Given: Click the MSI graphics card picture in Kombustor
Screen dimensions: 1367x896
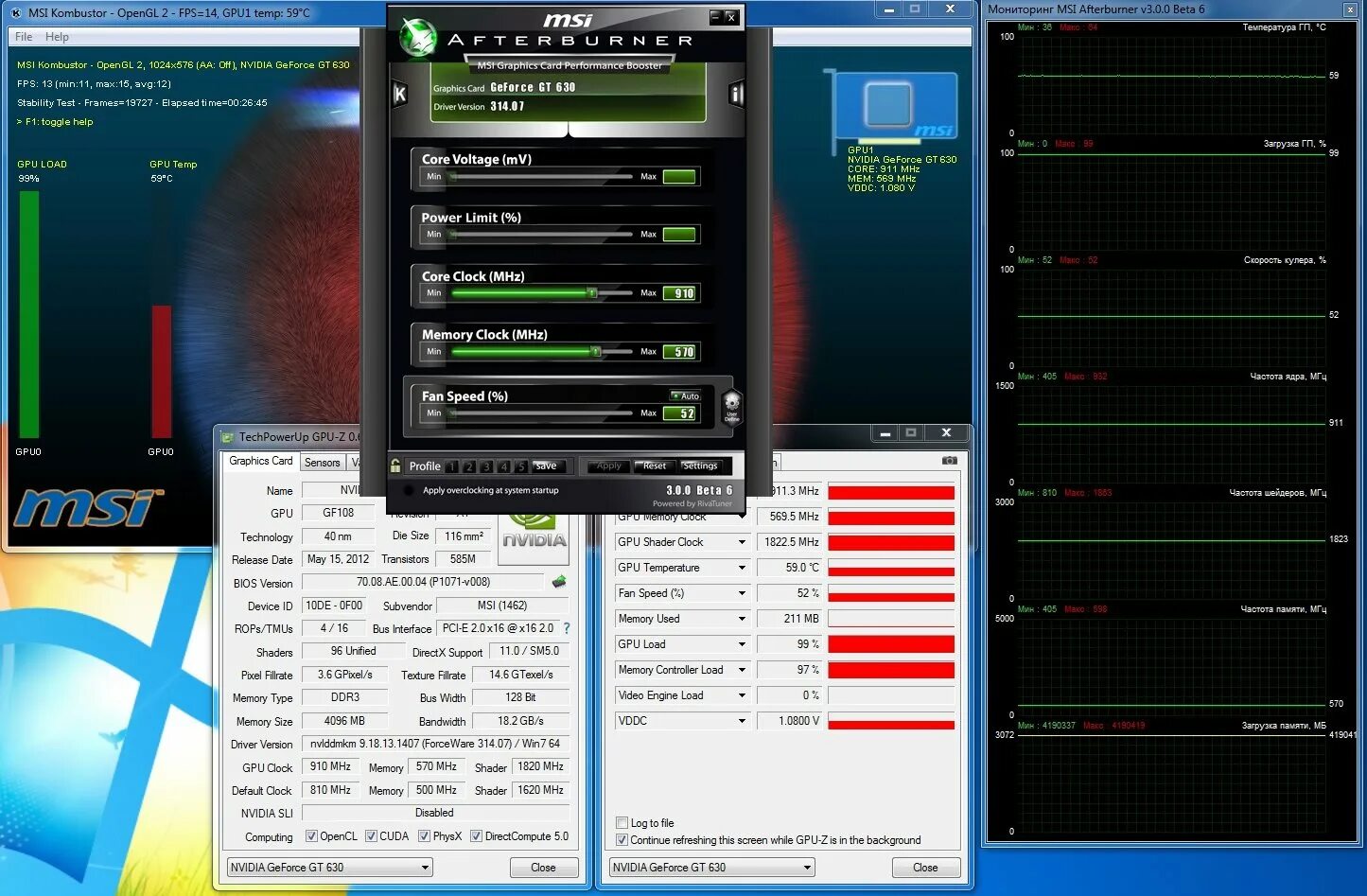Looking at the screenshot, I should [x=891, y=107].
